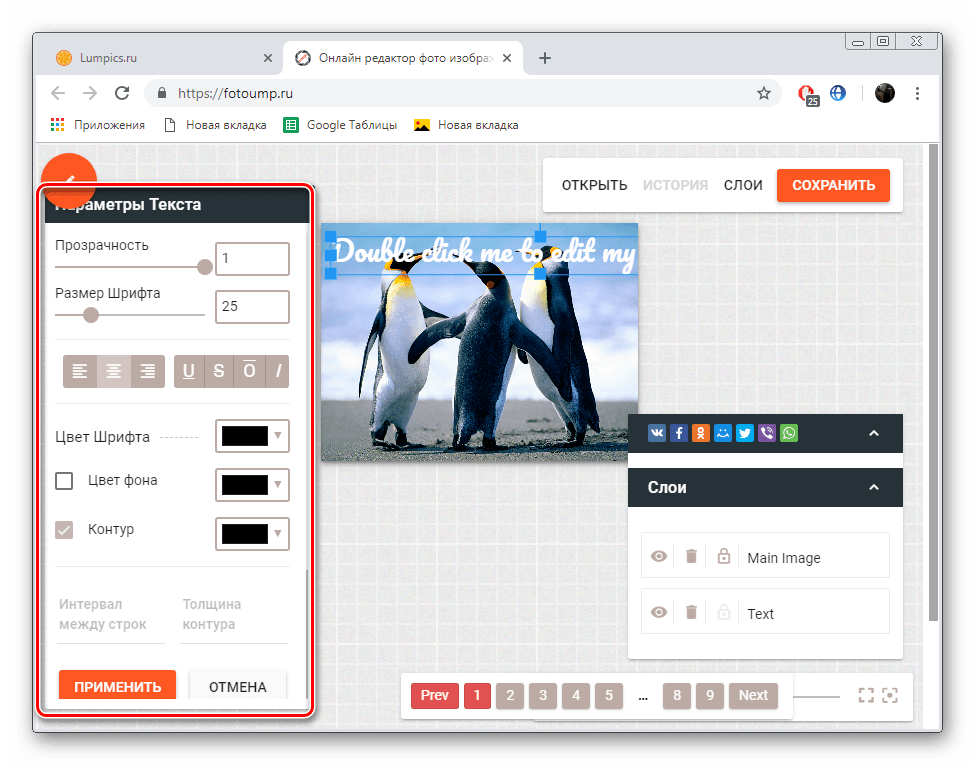Viewport: 975px width, 765px height.
Task: Share via the Twitter icon
Action: tap(745, 433)
